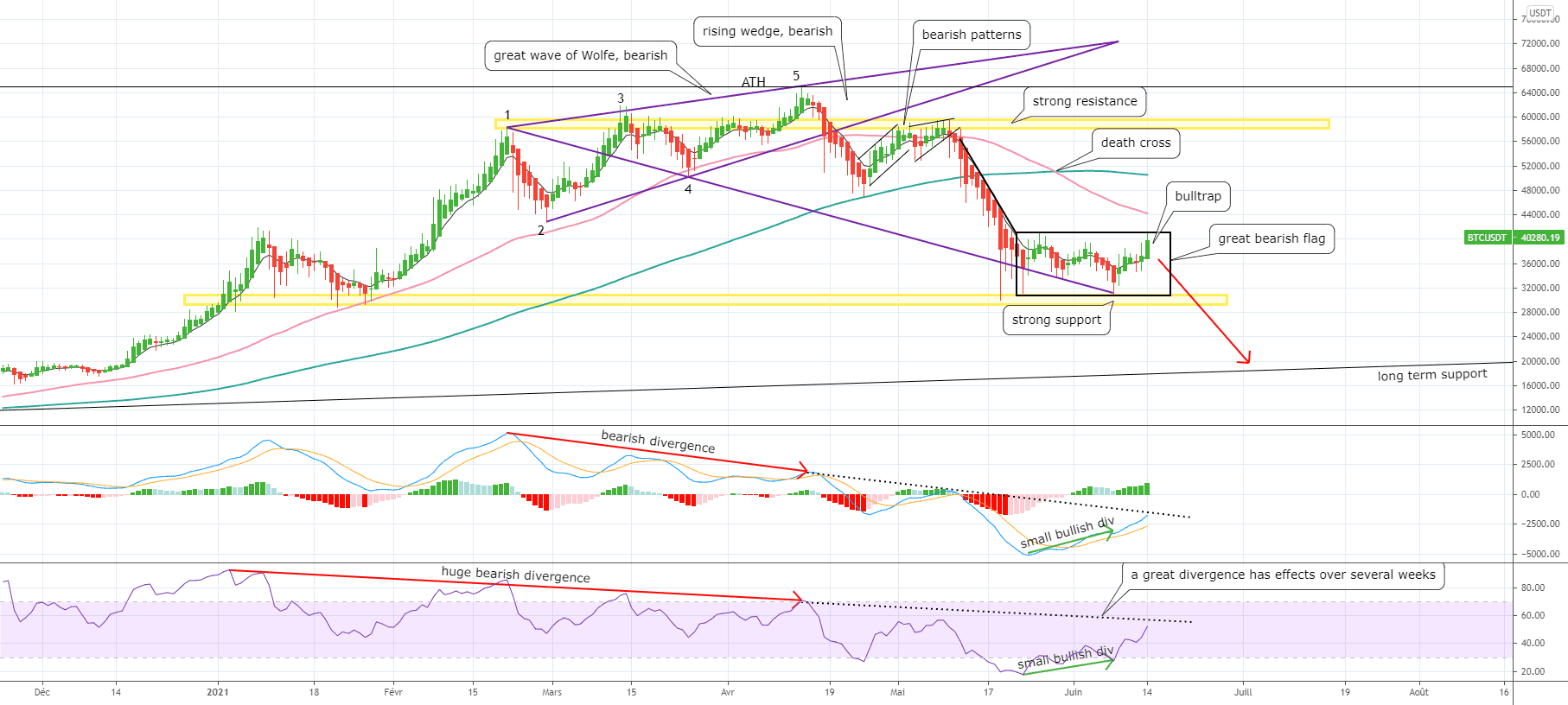Click the Avr date label on time axis
The height and width of the screenshot is (705, 1568).
(728, 692)
